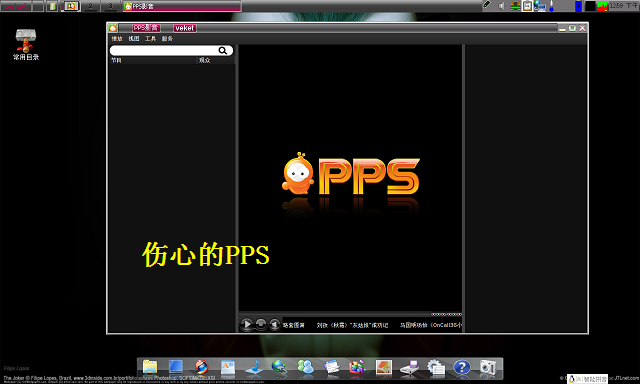Open the document editor dock icon

click(228, 367)
